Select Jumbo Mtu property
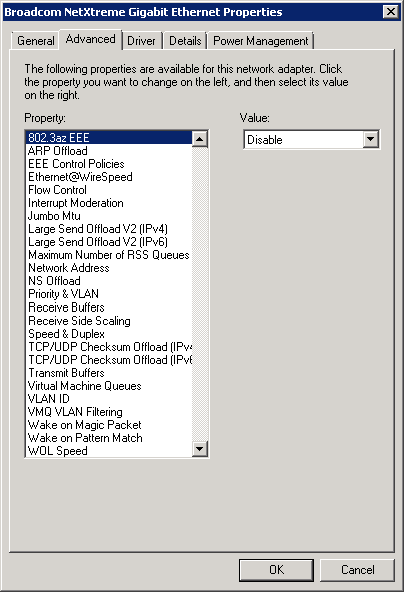This screenshot has height=592, width=404. (109, 216)
